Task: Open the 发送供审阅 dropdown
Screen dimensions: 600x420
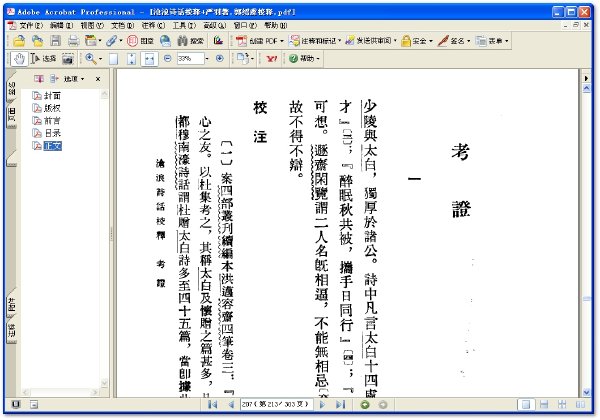Action: [x=371, y=41]
